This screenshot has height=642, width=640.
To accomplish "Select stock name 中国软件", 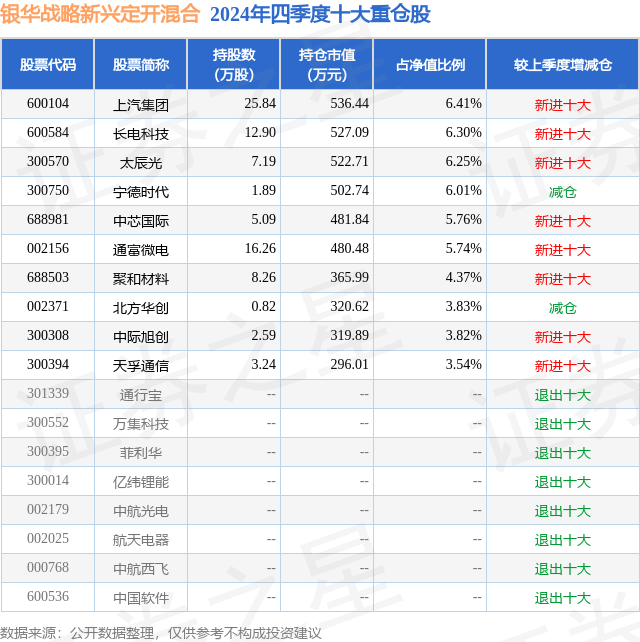I will 141,599.
